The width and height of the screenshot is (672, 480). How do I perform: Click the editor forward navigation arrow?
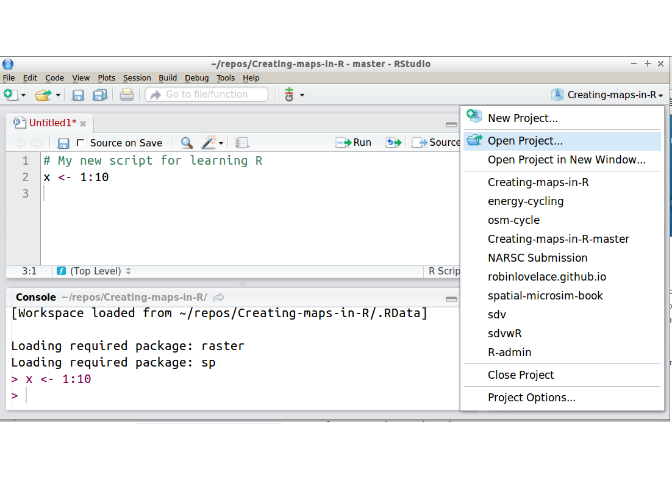pos(37,143)
